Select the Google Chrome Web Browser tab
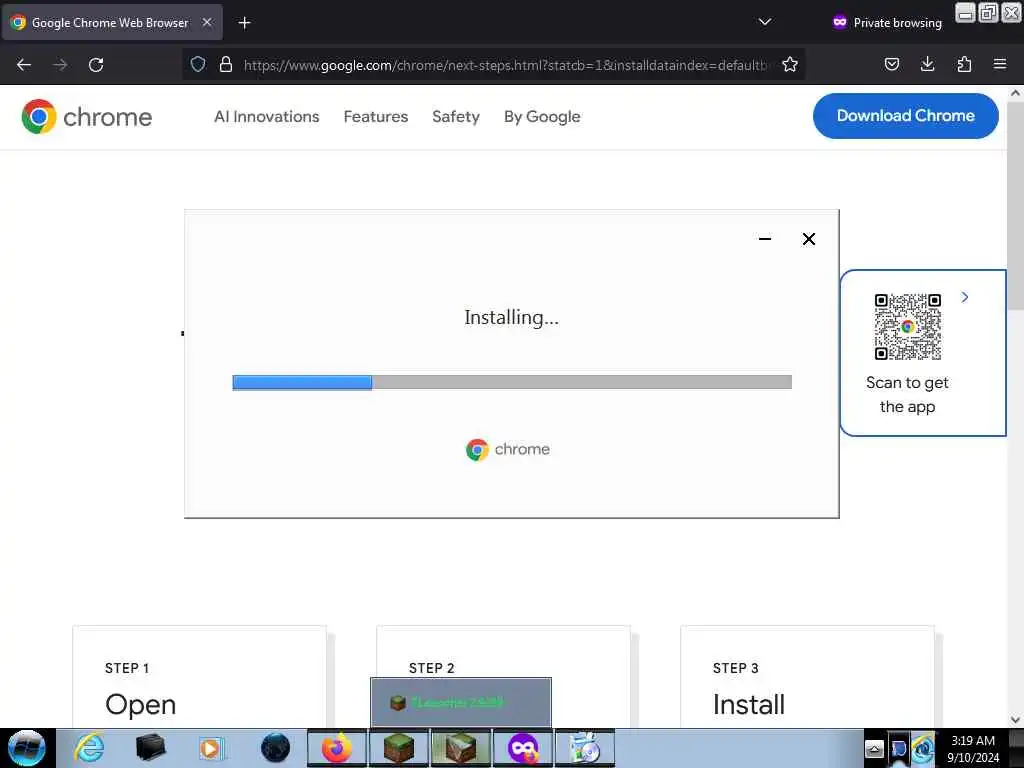Screen dimensions: 1024x768 pos(112,22)
